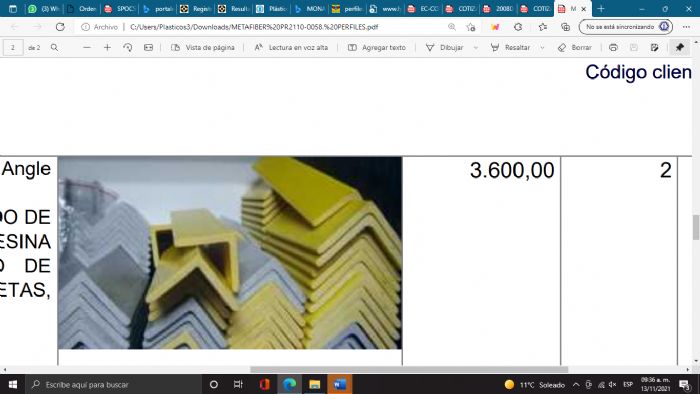Zoom in the PDF with plus
Screen dimensions: 700x394
pyautogui.click(x=107, y=47)
